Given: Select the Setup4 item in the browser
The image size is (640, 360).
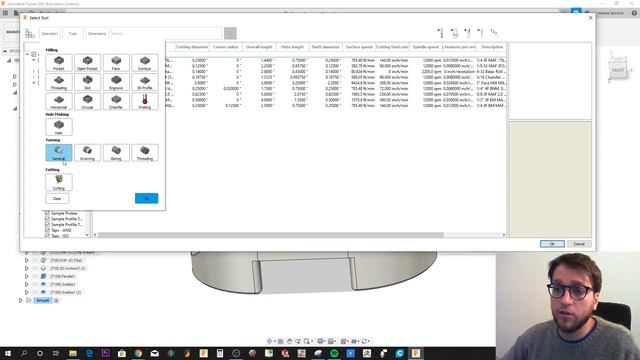Looking at the screenshot, I should coord(43,300).
